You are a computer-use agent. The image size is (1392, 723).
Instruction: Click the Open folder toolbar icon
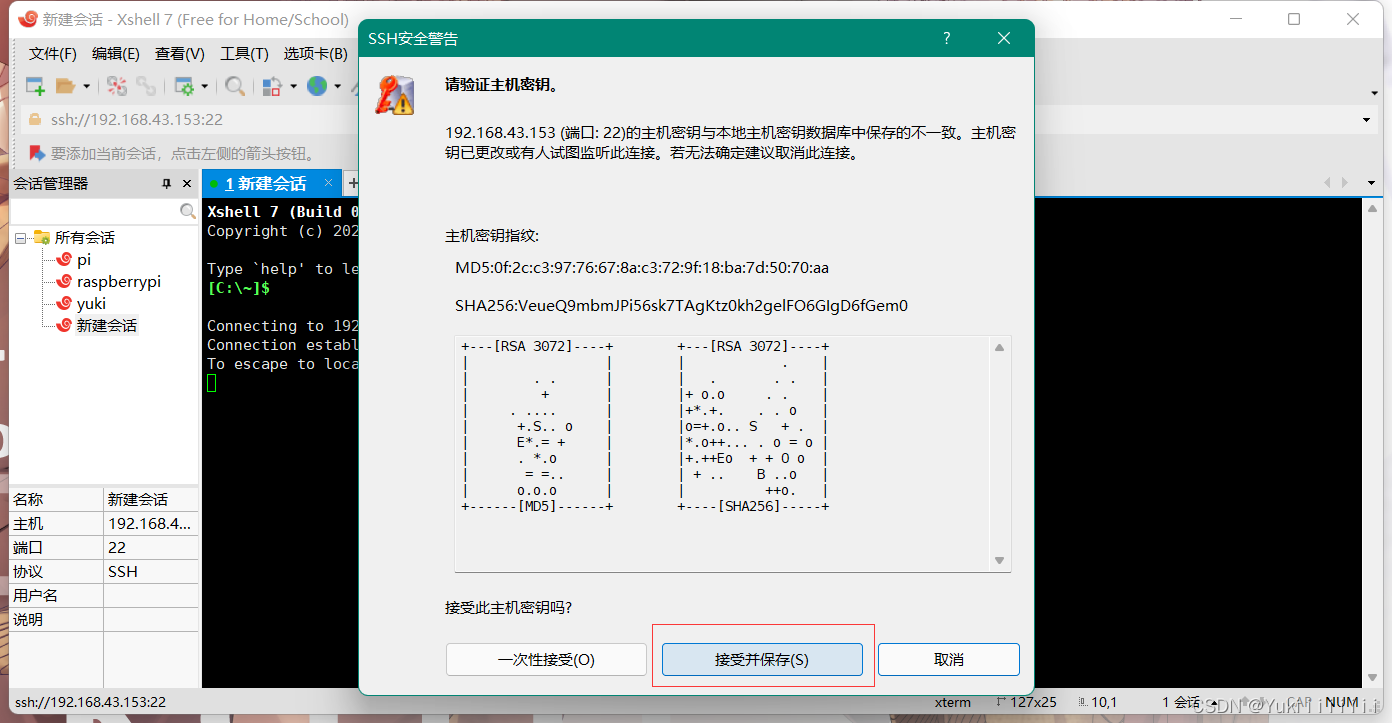(66, 86)
